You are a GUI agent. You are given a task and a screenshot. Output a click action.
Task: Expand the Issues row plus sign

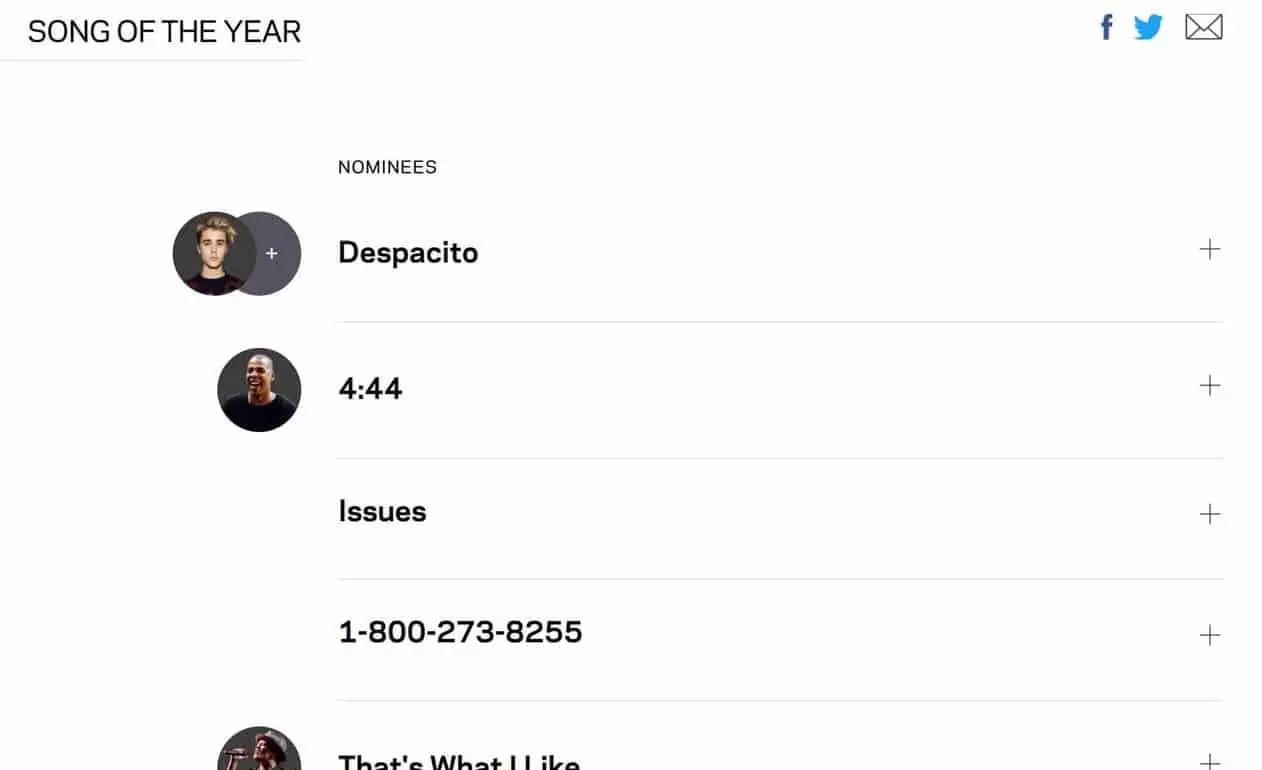(x=1210, y=514)
